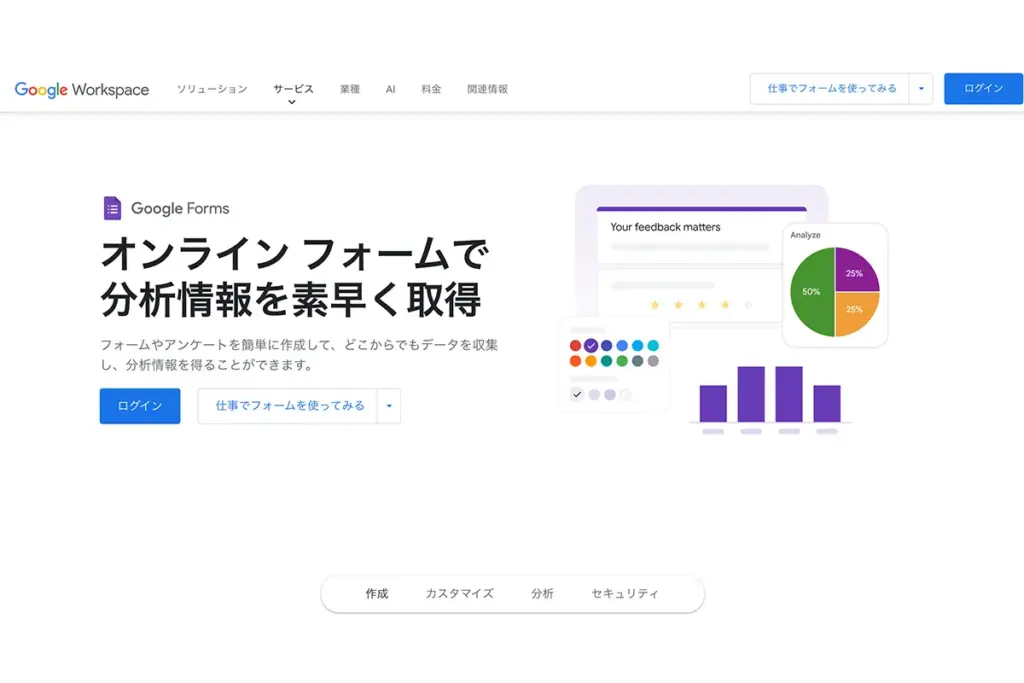Click the Your feedback matters form card

click(x=690, y=236)
